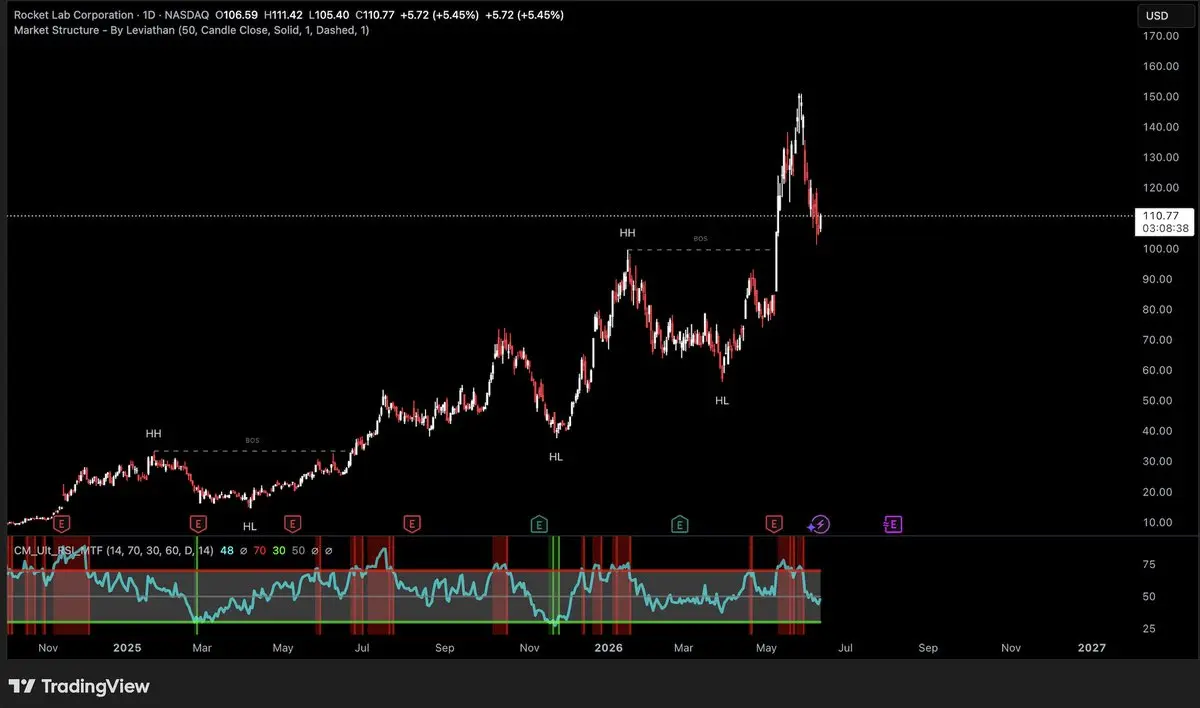
Task: Click the purple lightning event icon
Action: pos(818,523)
